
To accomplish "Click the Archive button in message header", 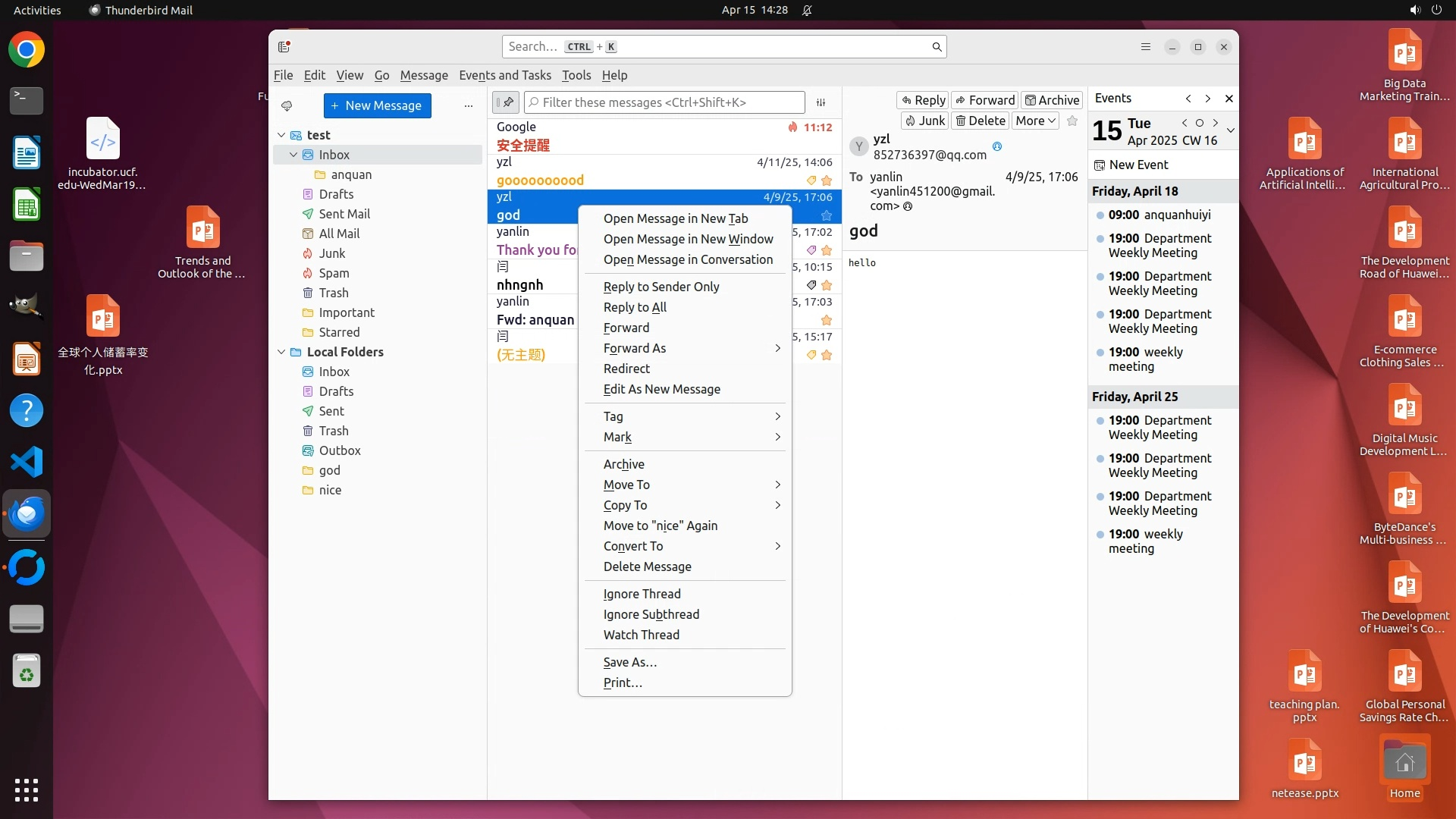I will click(x=1052, y=100).
